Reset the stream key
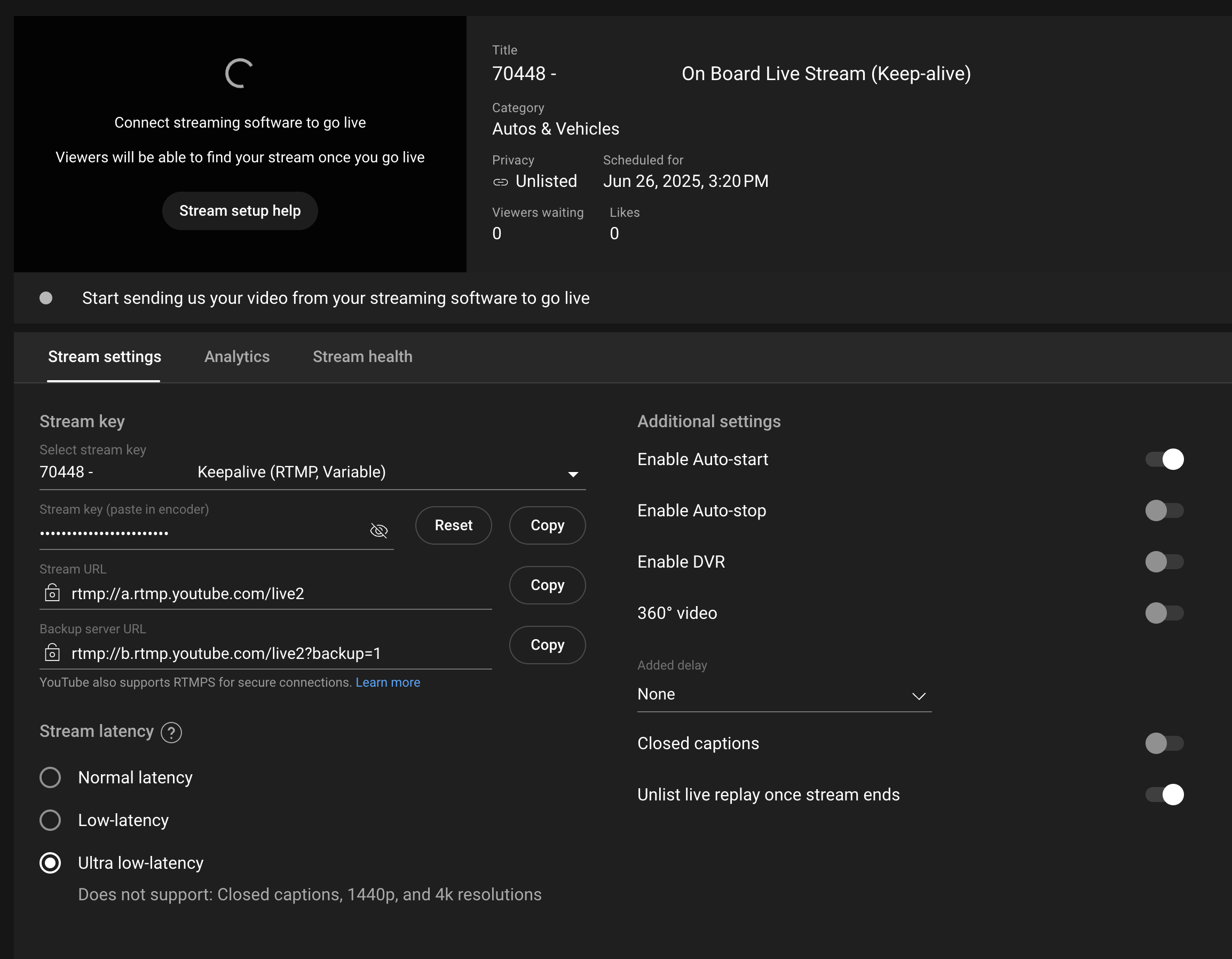1232x959 pixels. point(454,525)
